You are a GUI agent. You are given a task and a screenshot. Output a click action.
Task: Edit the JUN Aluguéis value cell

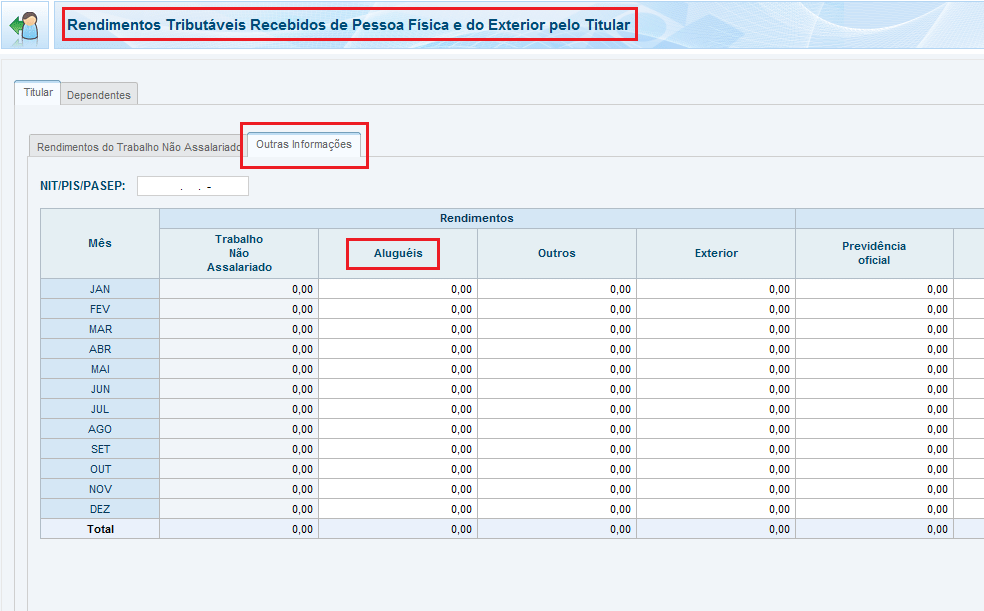pos(398,390)
